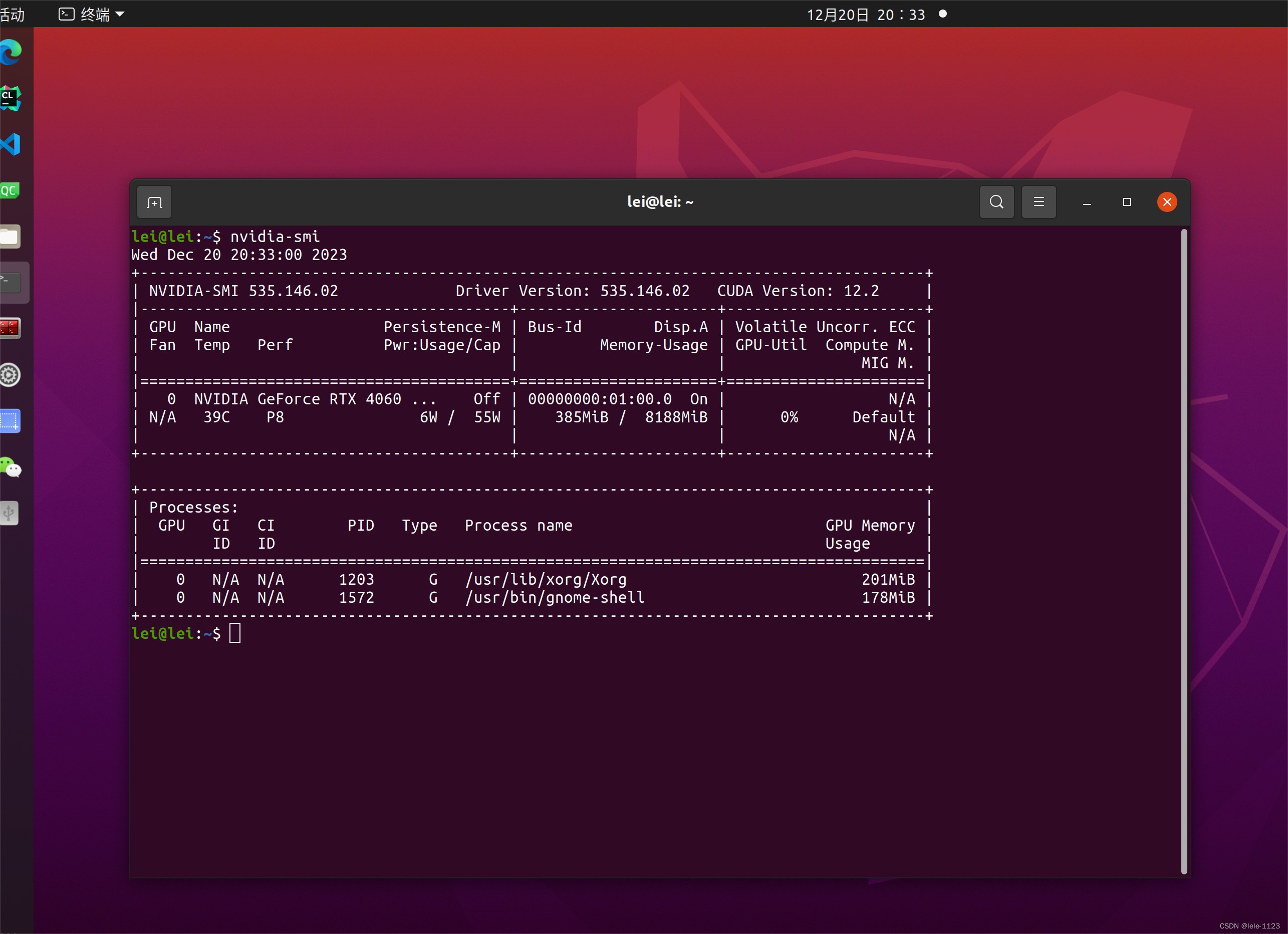The image size is (1288, 934).
Task: Open WeChat from the dock
Action: (10, 468)
